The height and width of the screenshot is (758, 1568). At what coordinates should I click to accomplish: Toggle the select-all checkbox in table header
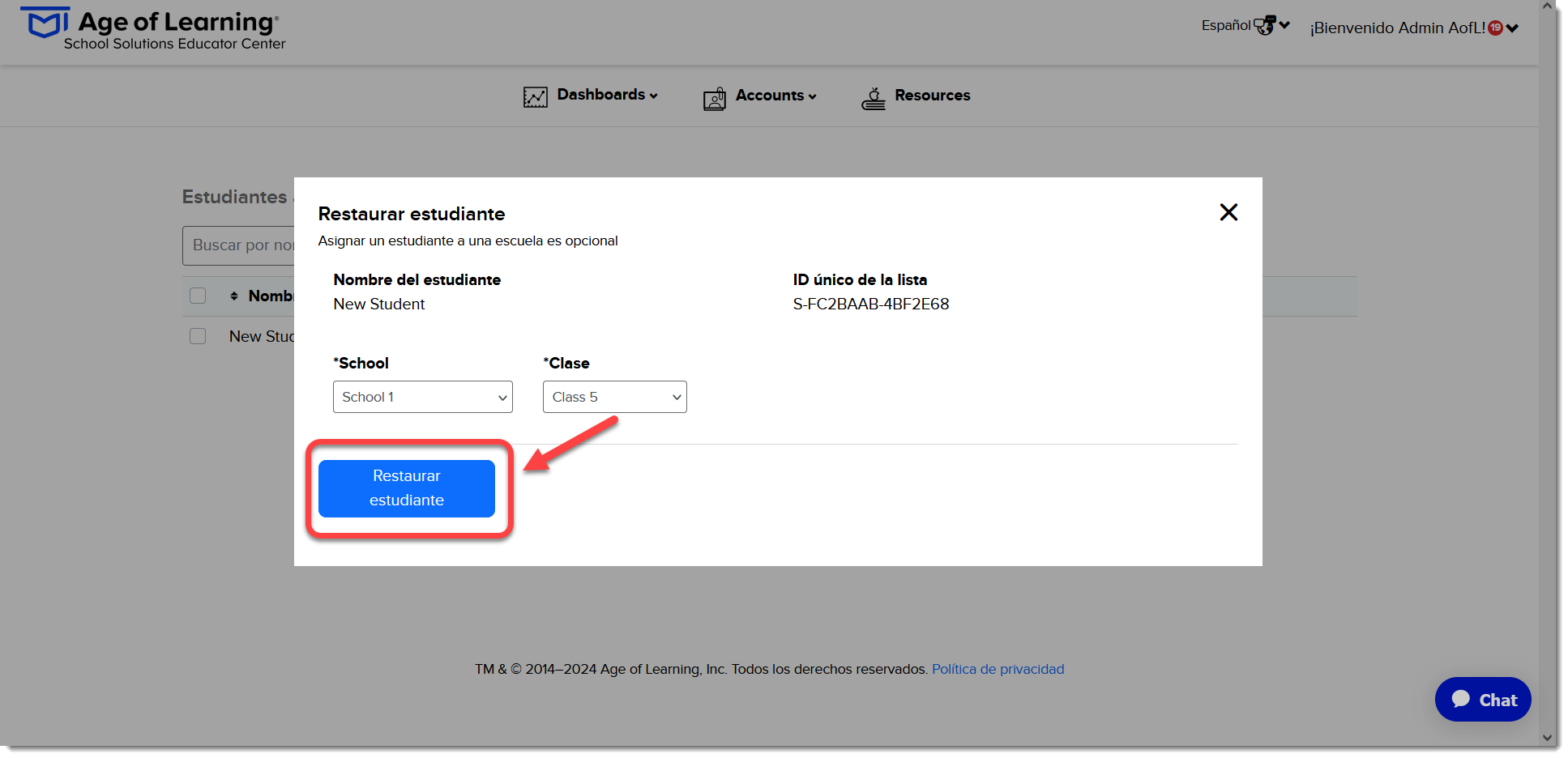(x=198, y=296)
